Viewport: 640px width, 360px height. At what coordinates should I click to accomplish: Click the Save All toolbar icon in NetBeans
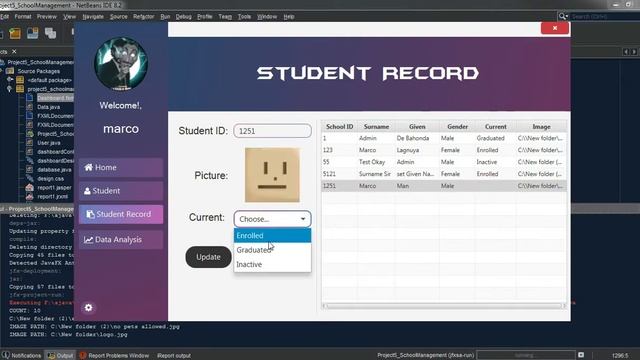tap(51, 33)
